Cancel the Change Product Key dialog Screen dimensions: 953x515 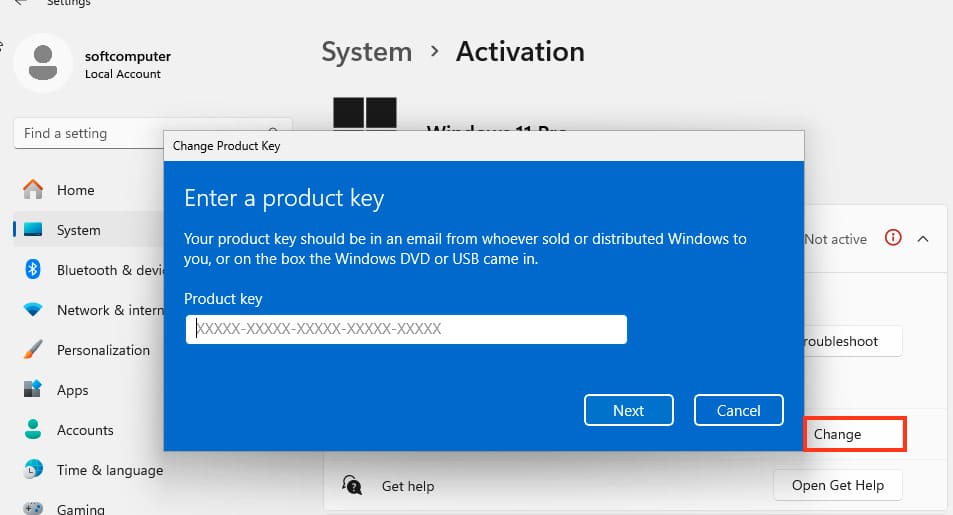[738, 410]
